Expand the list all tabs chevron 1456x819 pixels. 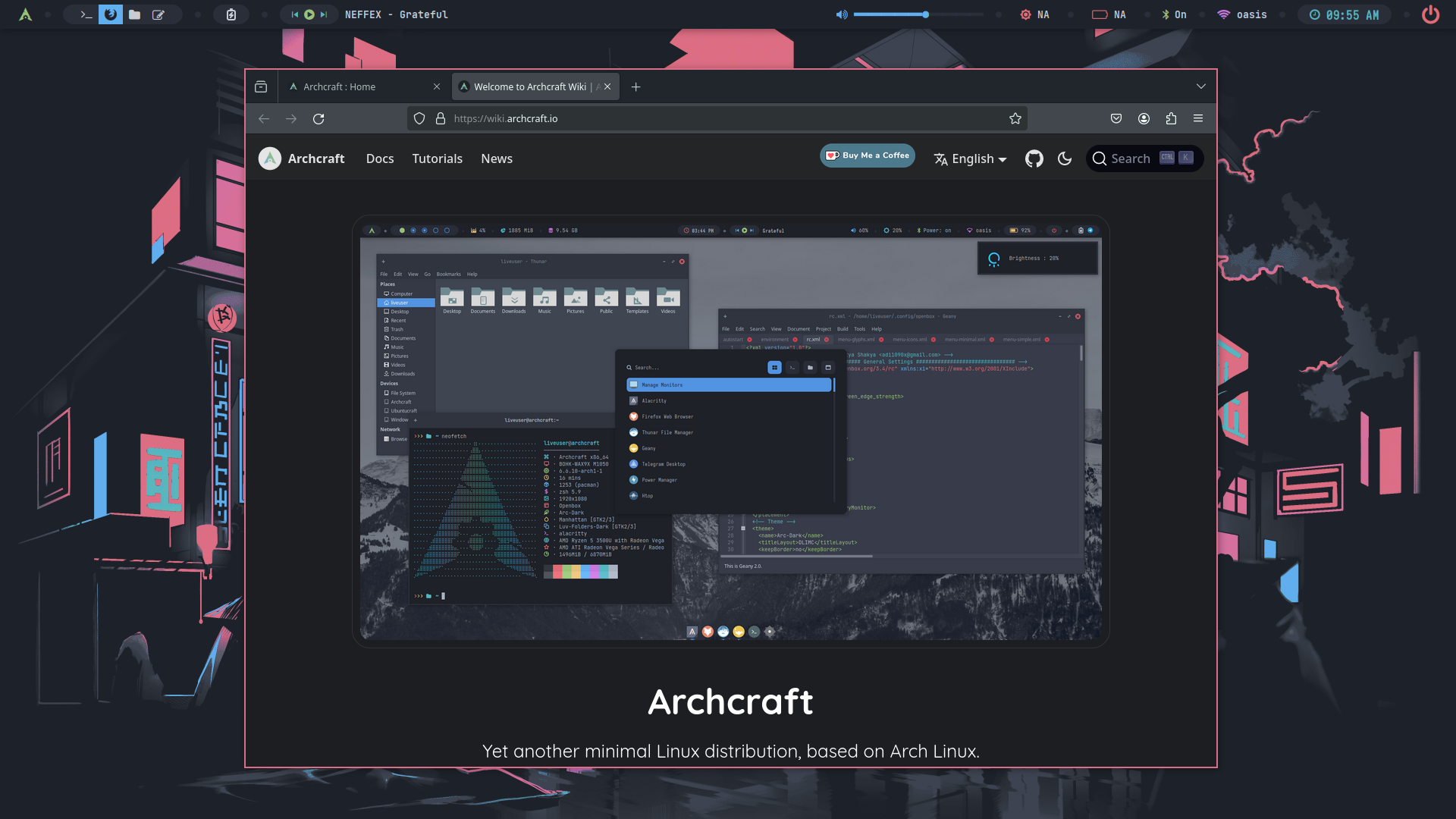(x=1201, y=86)
